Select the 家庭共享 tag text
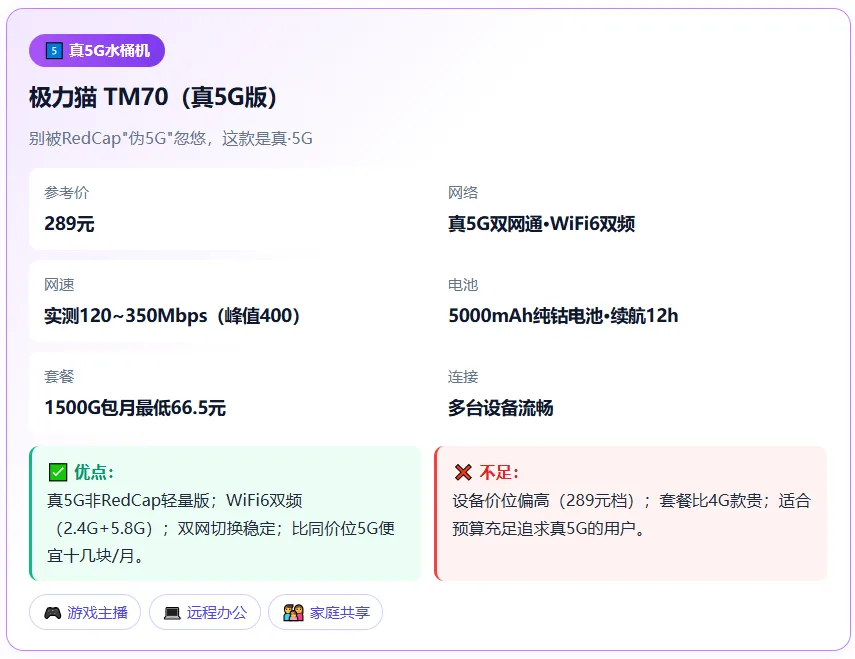 (x=340, y=613)
